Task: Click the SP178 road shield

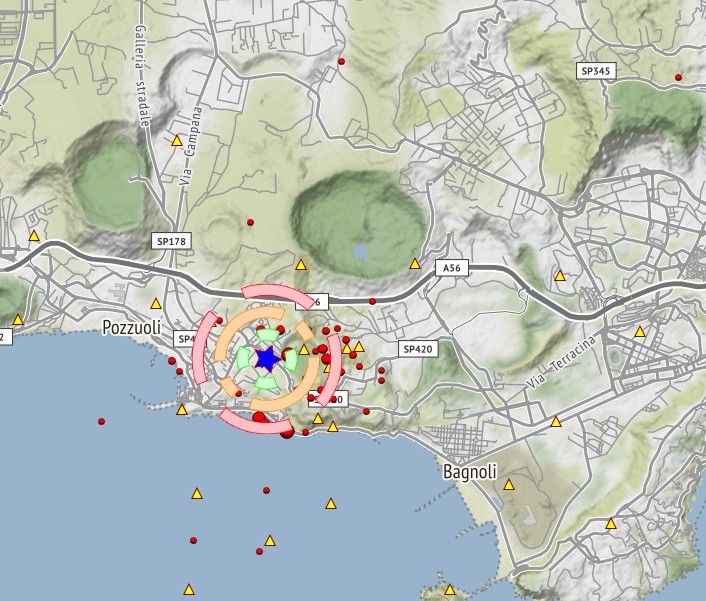Action: pyautogui.click(x=171, y=241)
